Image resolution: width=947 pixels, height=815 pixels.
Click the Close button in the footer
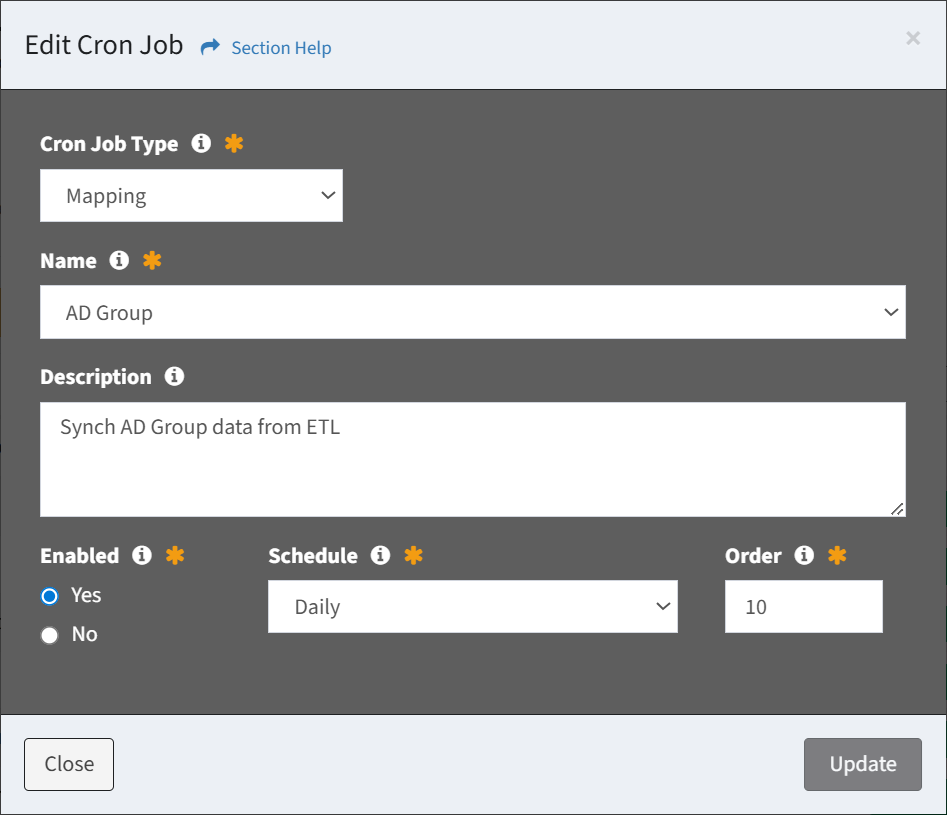[69, 764]
